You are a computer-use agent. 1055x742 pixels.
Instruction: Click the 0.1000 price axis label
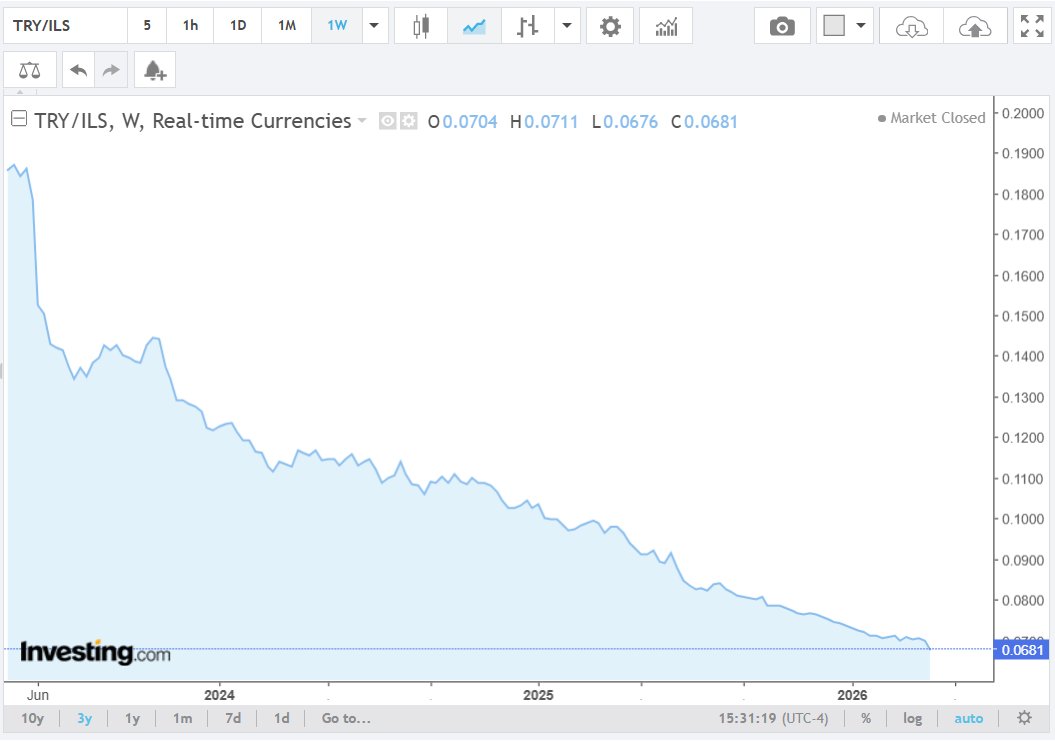pyautogui.click(x=1023, y=519)
